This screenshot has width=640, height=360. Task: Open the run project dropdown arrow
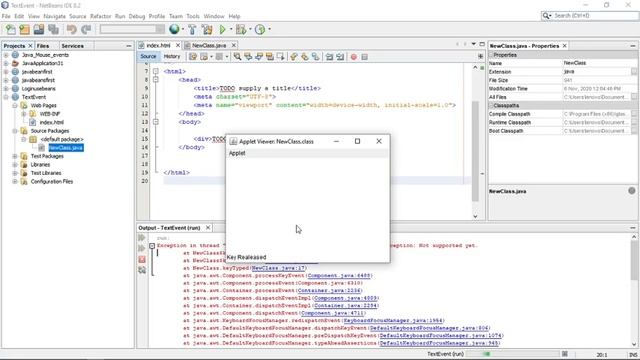coord(231,29)
